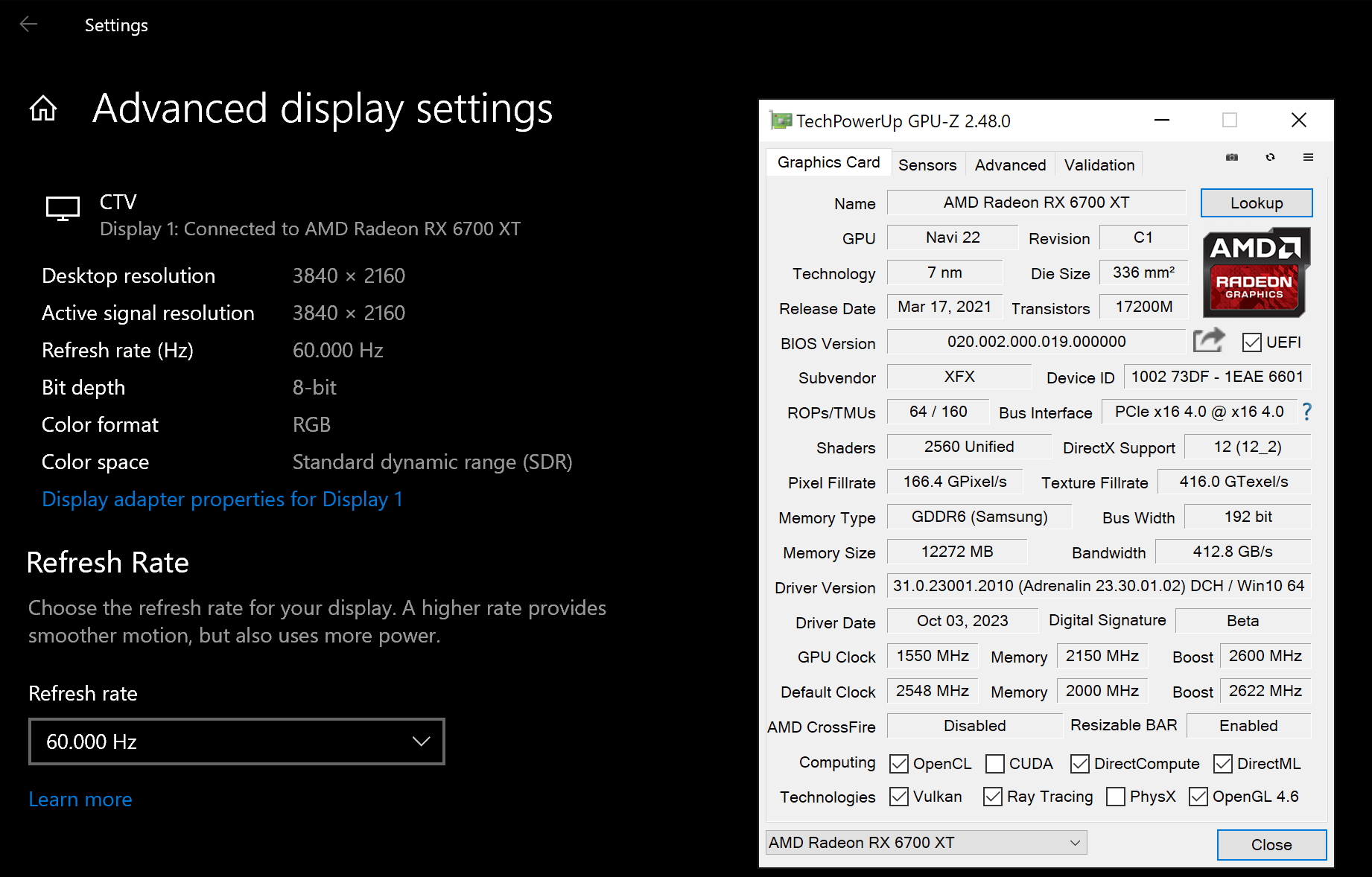Close GPU-Z using the title bar X
Image resolution: width=1372 pixels, height=877 pixels.
tap(1299, 120)
